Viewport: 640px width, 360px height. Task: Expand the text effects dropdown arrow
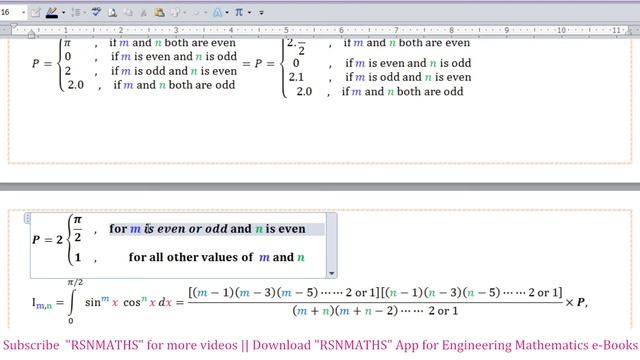point(227,13)
